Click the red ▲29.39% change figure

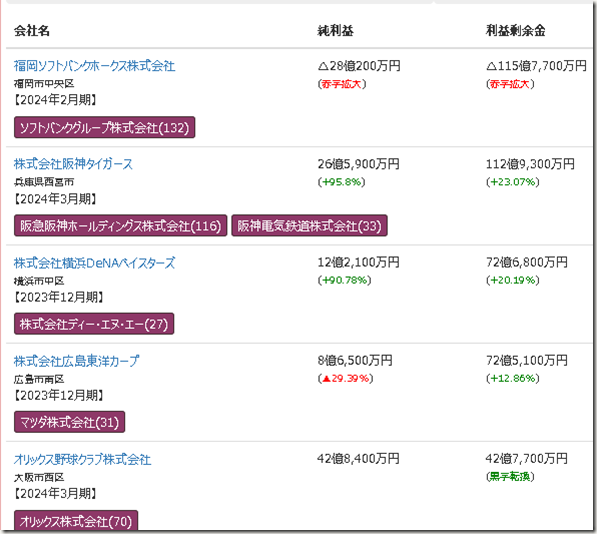click(x=346, y=378)
